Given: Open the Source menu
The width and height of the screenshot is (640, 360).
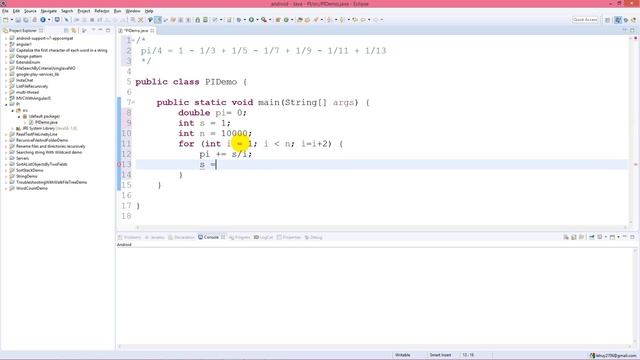Looking at the screenshot, I should (30, 11).
